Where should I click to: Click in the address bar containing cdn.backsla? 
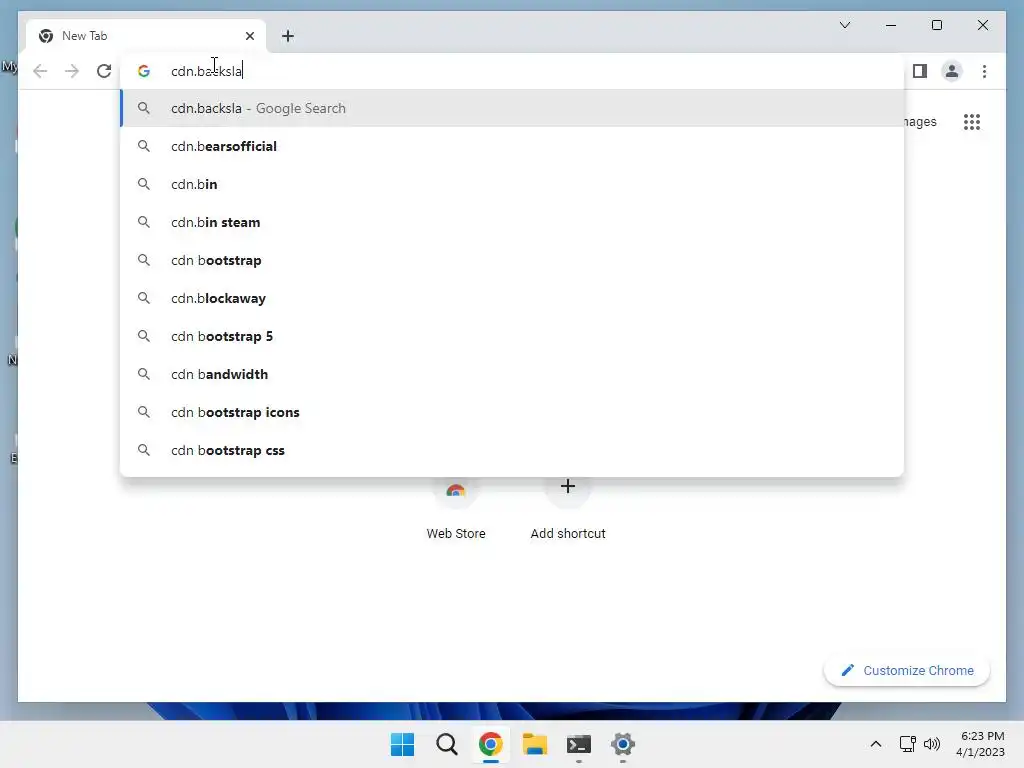[x=511, y=71]
